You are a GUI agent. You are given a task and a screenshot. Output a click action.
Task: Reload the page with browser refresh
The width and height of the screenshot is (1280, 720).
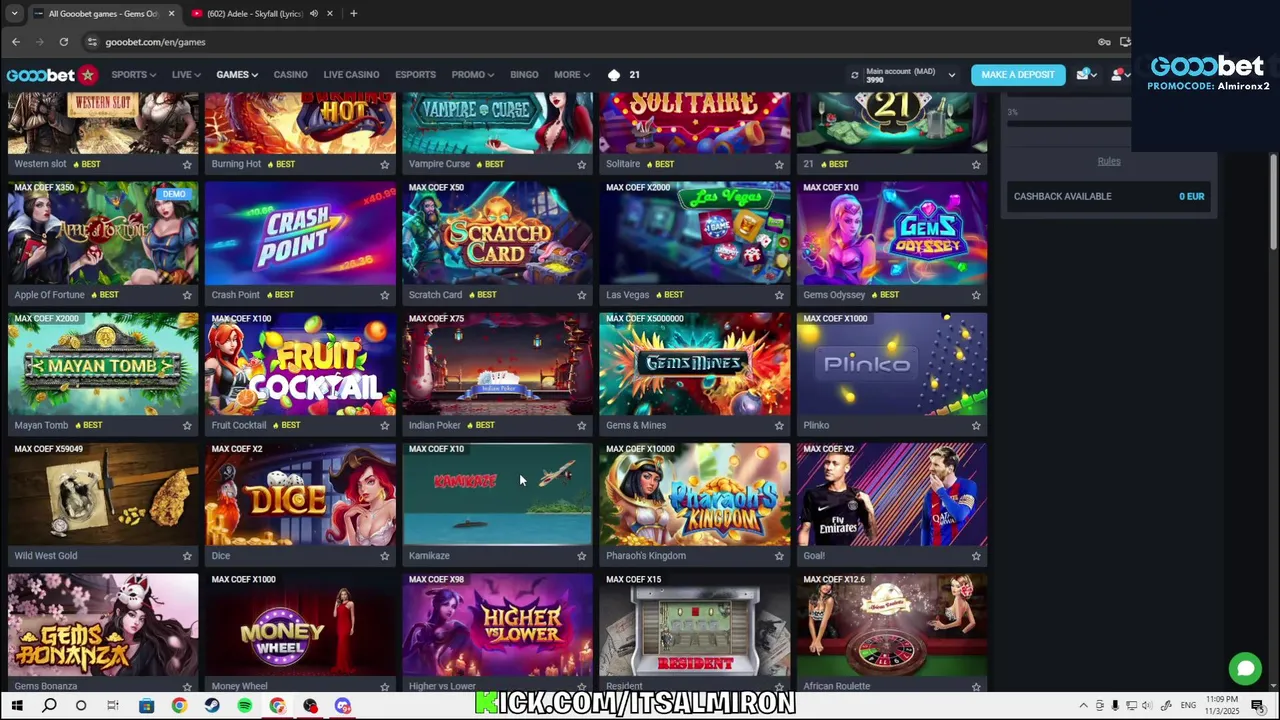pos(63,42)
